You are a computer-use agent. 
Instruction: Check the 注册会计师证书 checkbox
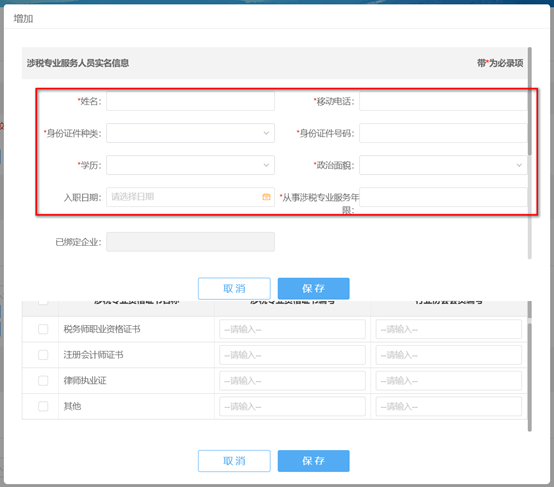(43, 355)
